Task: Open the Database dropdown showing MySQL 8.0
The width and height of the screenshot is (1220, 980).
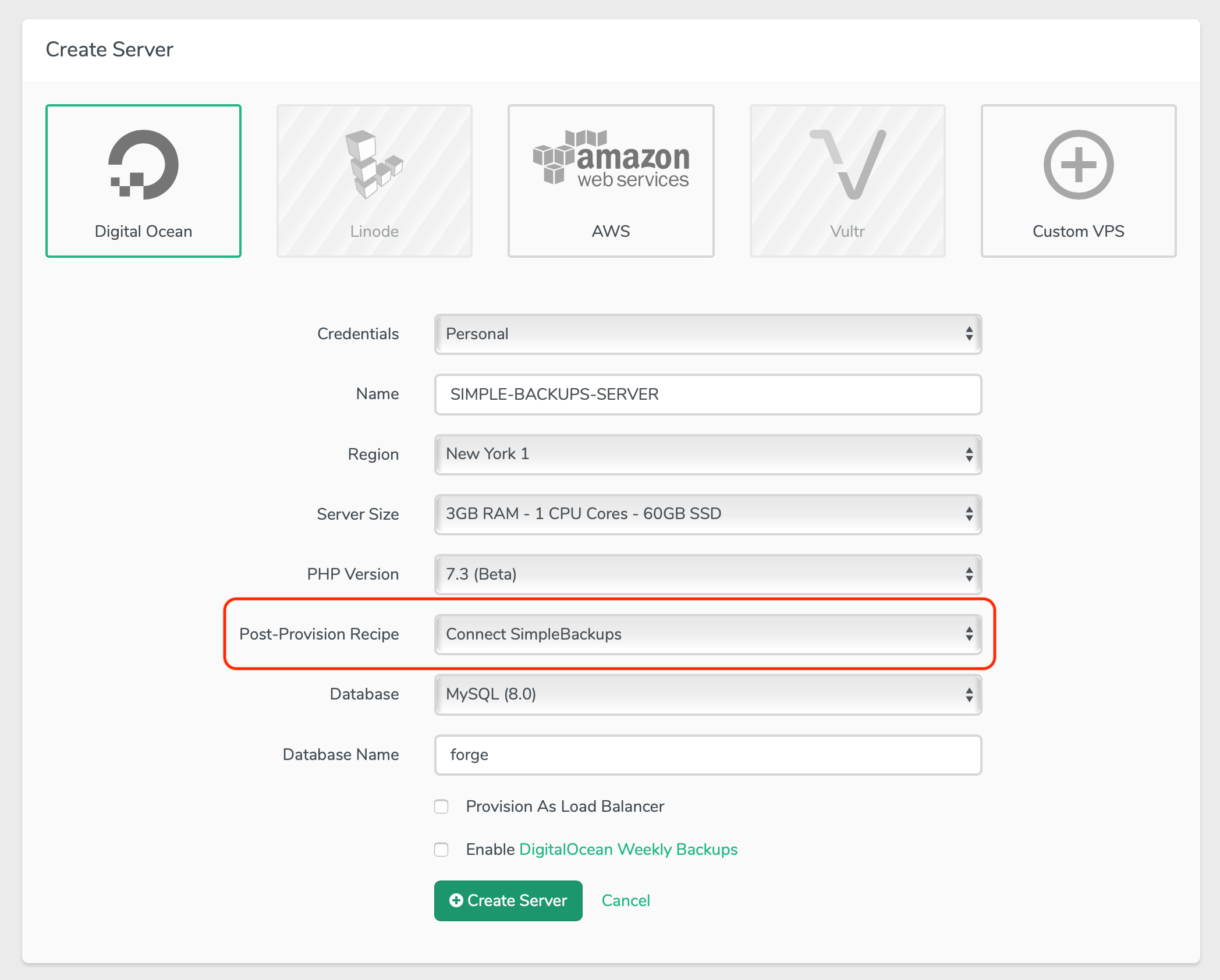Action: (707, 694)
